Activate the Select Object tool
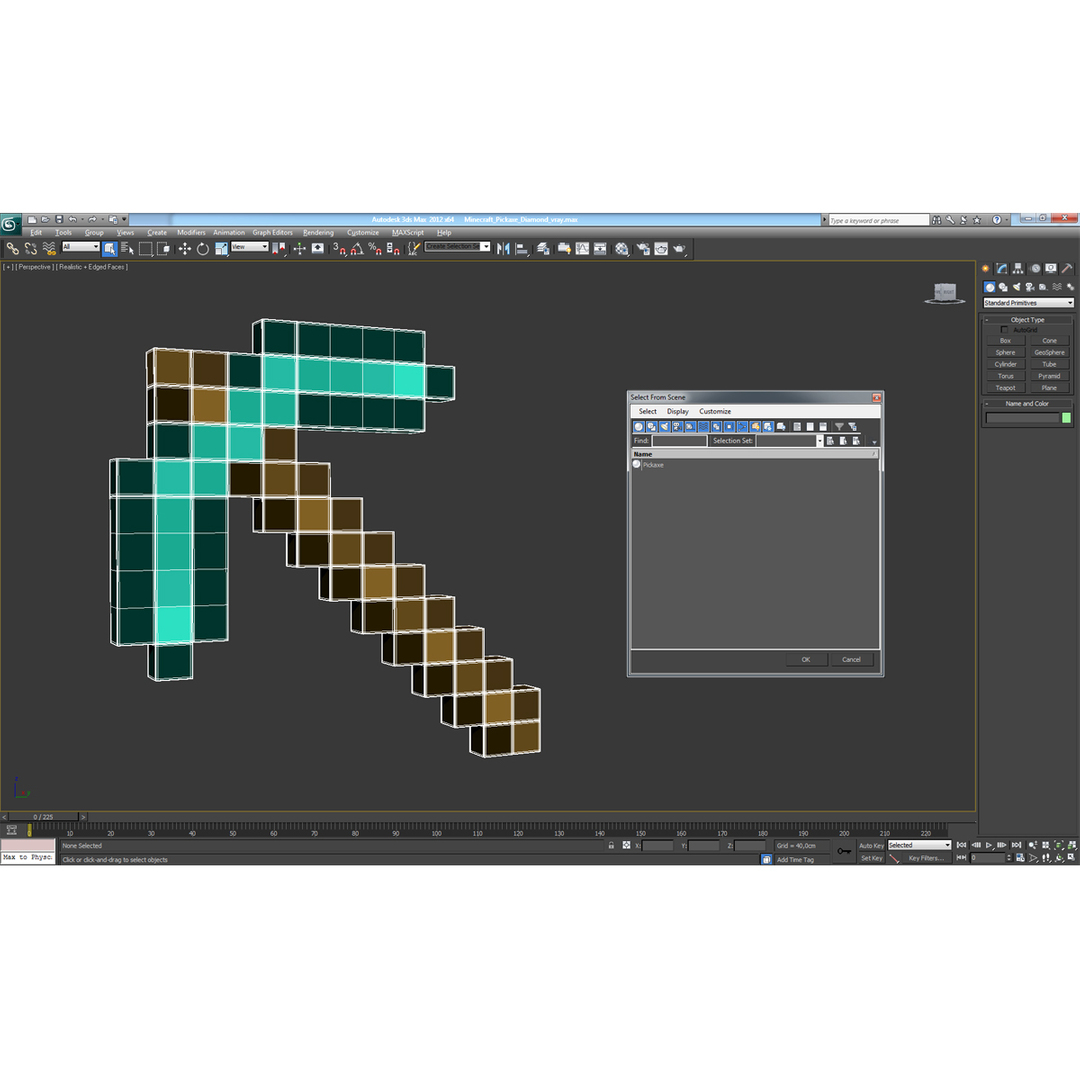This screenshot has height=1080, width=1080. 110,249
